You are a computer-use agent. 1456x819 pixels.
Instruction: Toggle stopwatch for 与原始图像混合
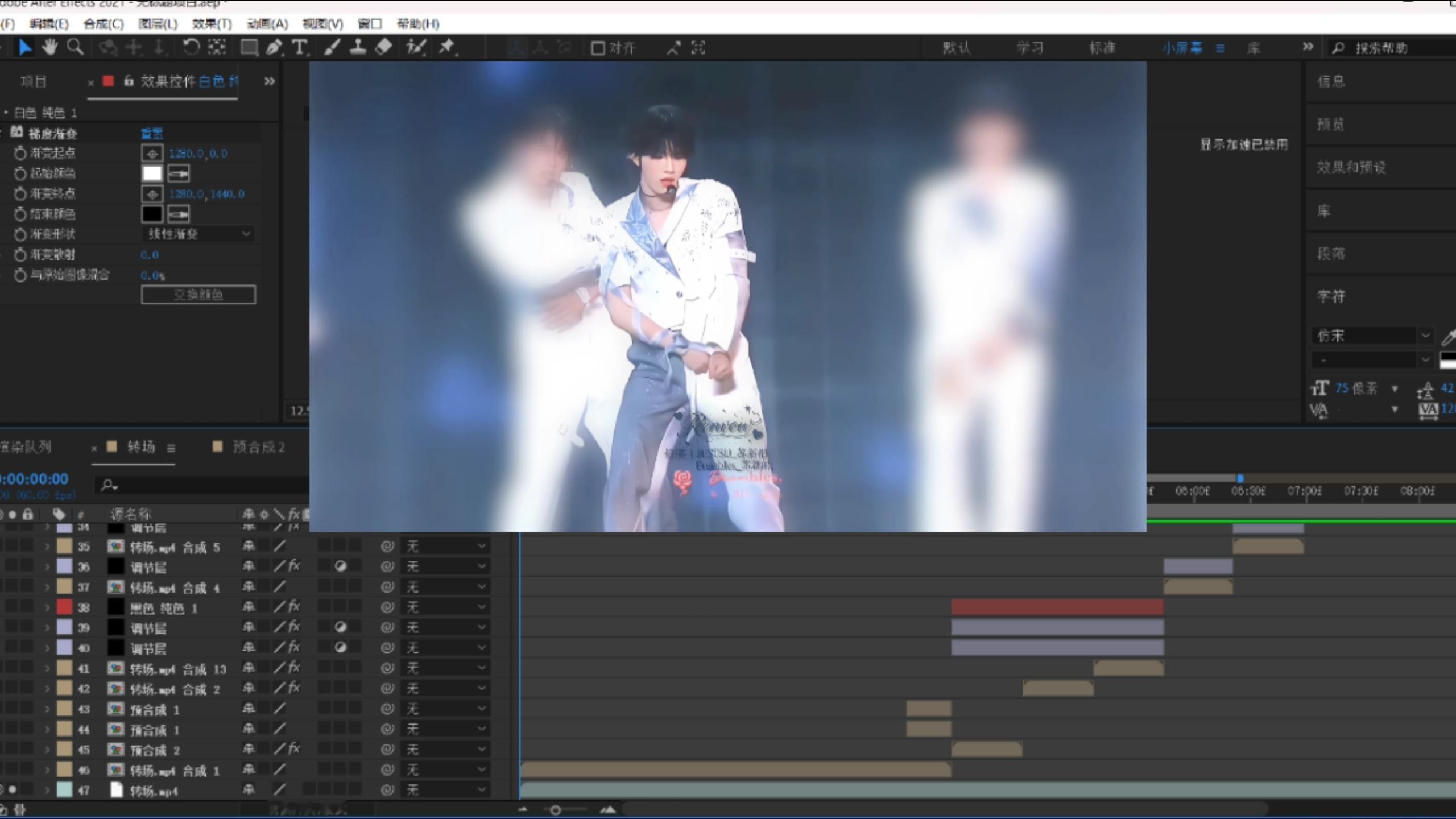(20, 275)
